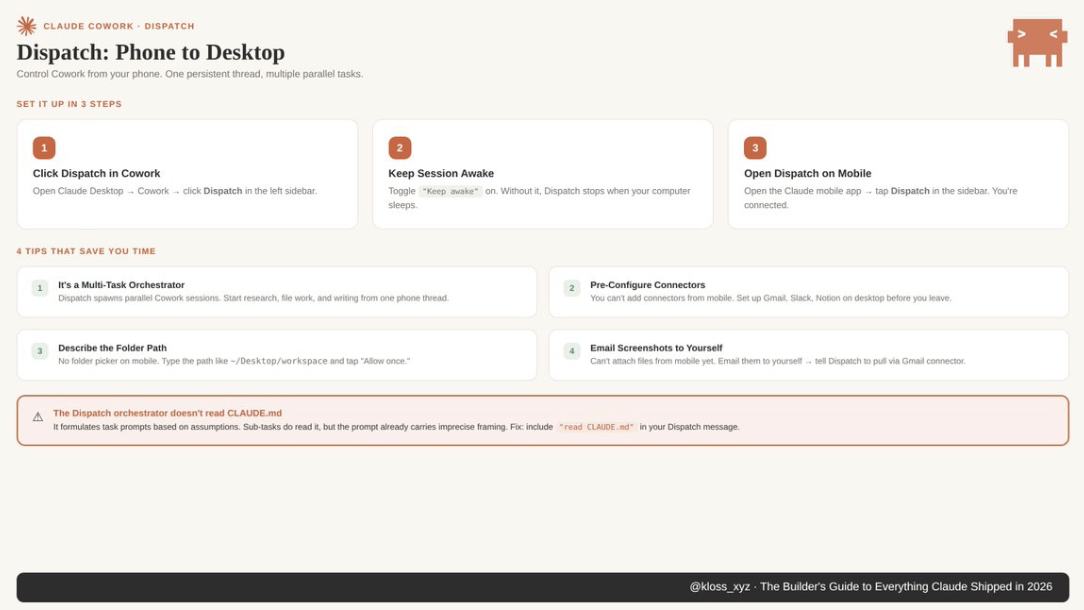Click the Claude starburst logo icon
The width and height of the screenshot is (1084, 610).
26,26
